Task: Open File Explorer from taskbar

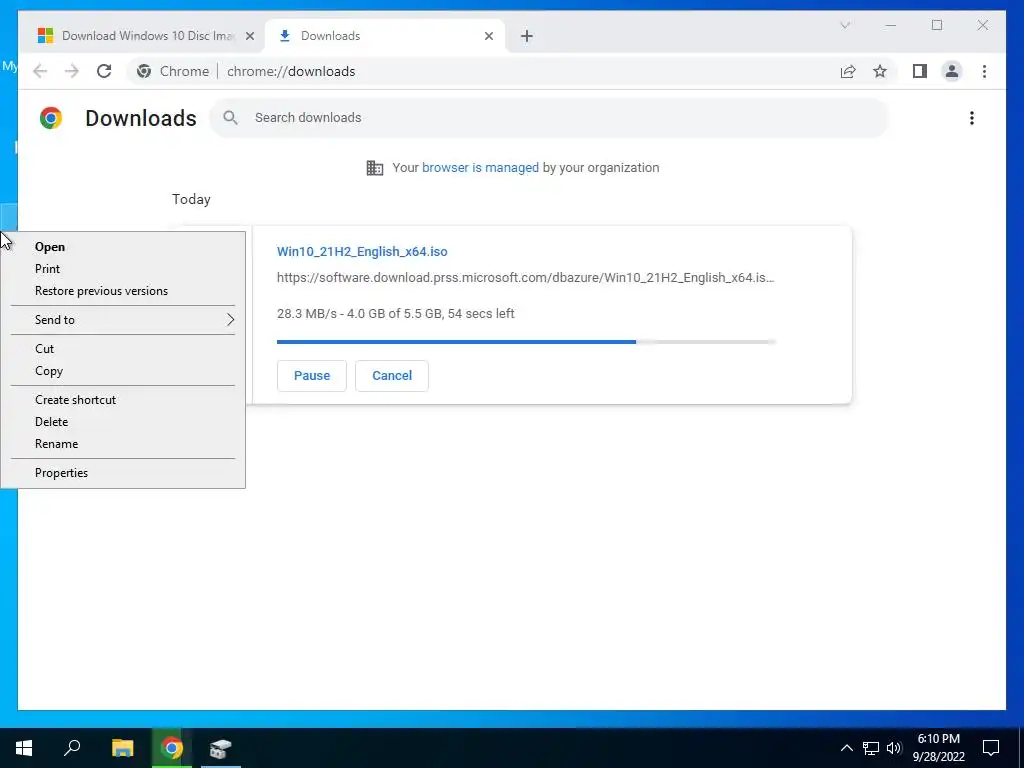Action: (x=122, y=748)
